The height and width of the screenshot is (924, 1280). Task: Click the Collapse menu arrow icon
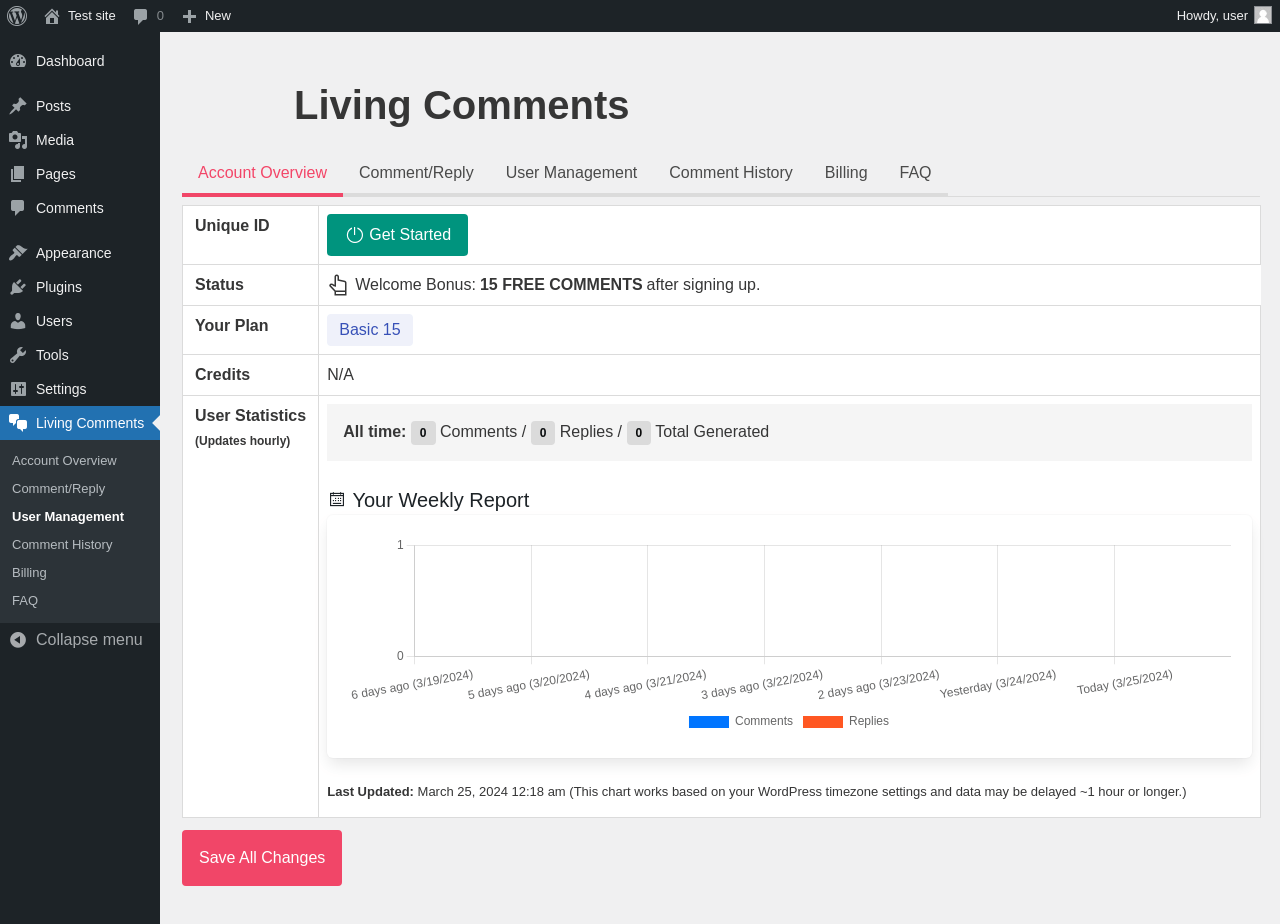pos(18,640)
